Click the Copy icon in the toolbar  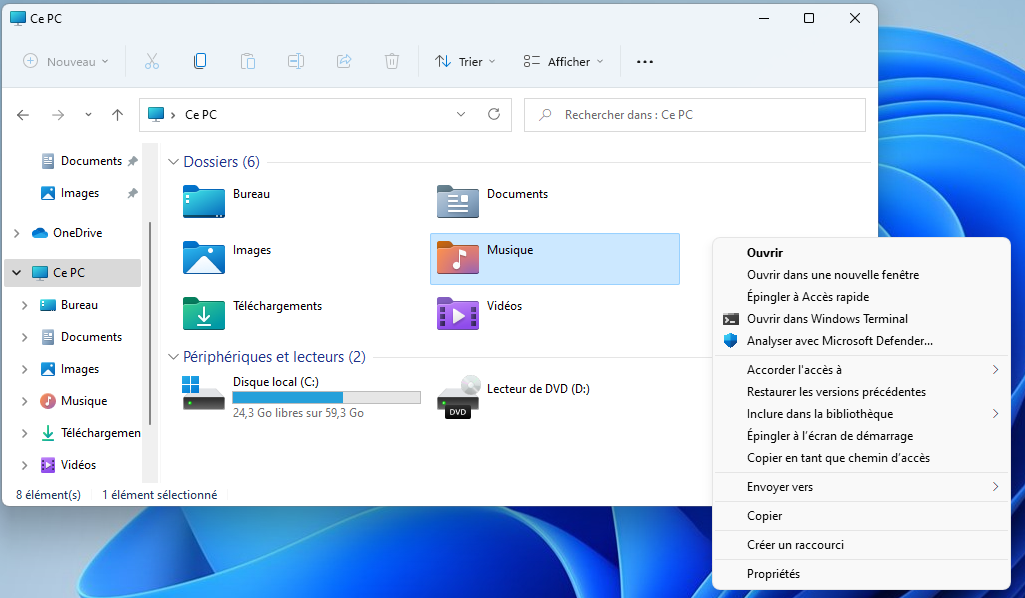pyautogui.click(x=200, y=61)
